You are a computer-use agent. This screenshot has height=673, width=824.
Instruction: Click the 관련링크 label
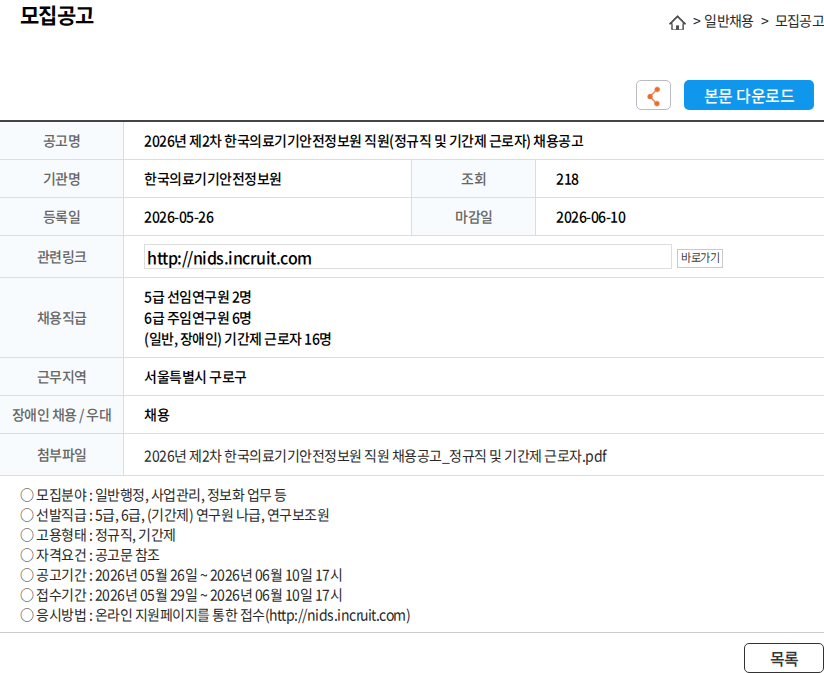point(61,257)
